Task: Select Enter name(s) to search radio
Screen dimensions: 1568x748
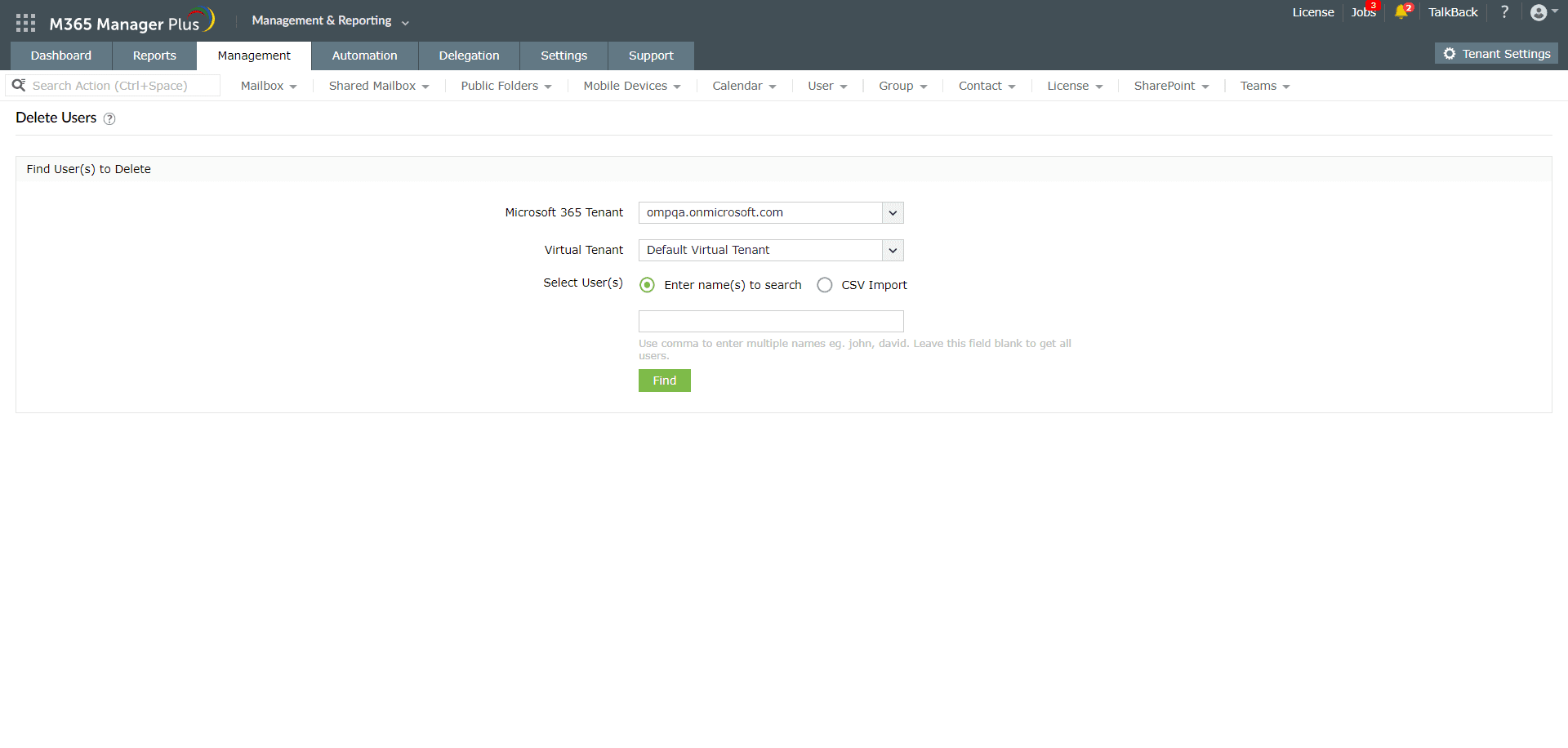Action: pos(647,285)
